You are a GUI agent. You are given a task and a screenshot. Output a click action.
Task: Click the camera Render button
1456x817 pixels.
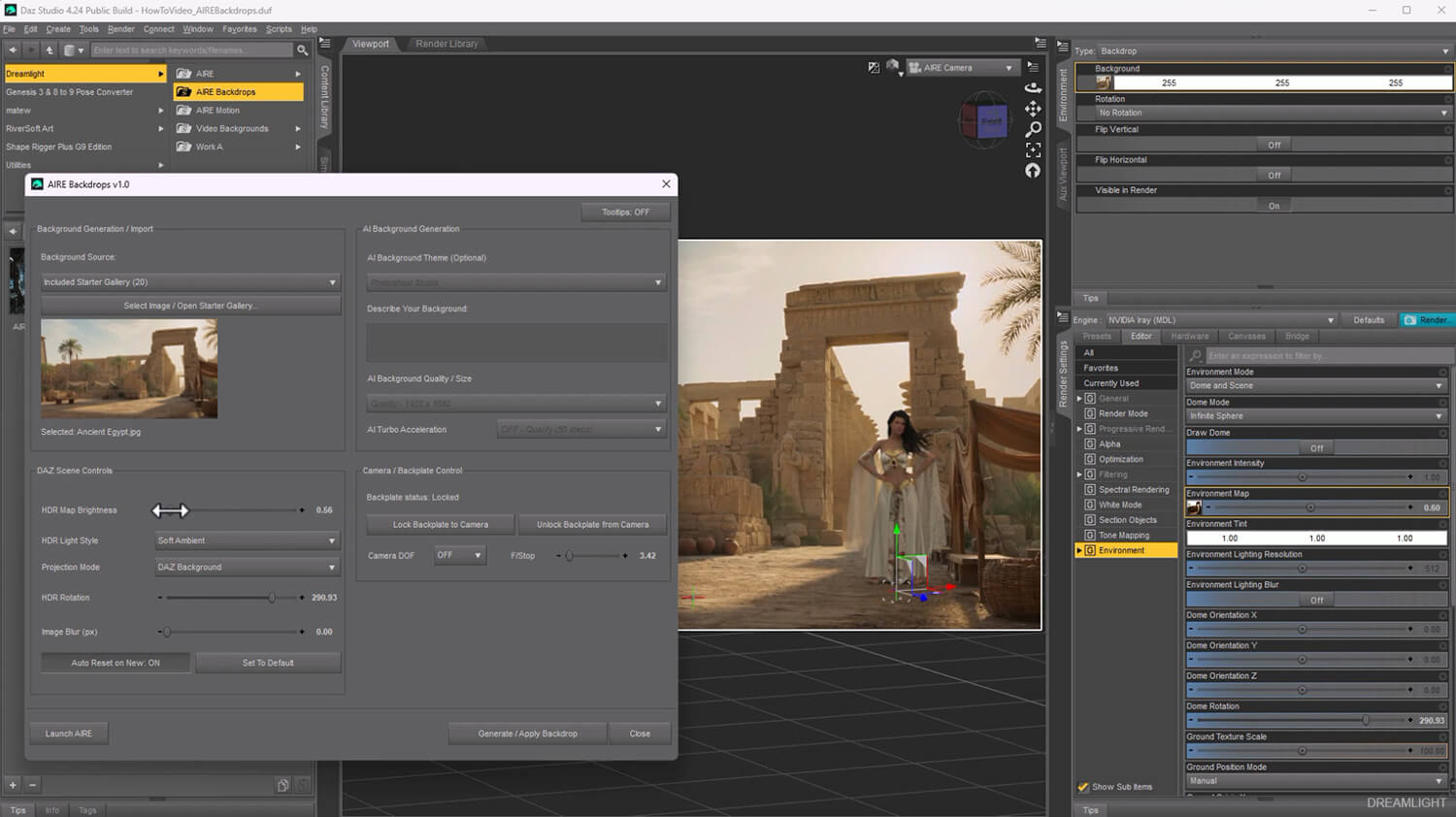pyautogui.click(x=1427, y=320)
